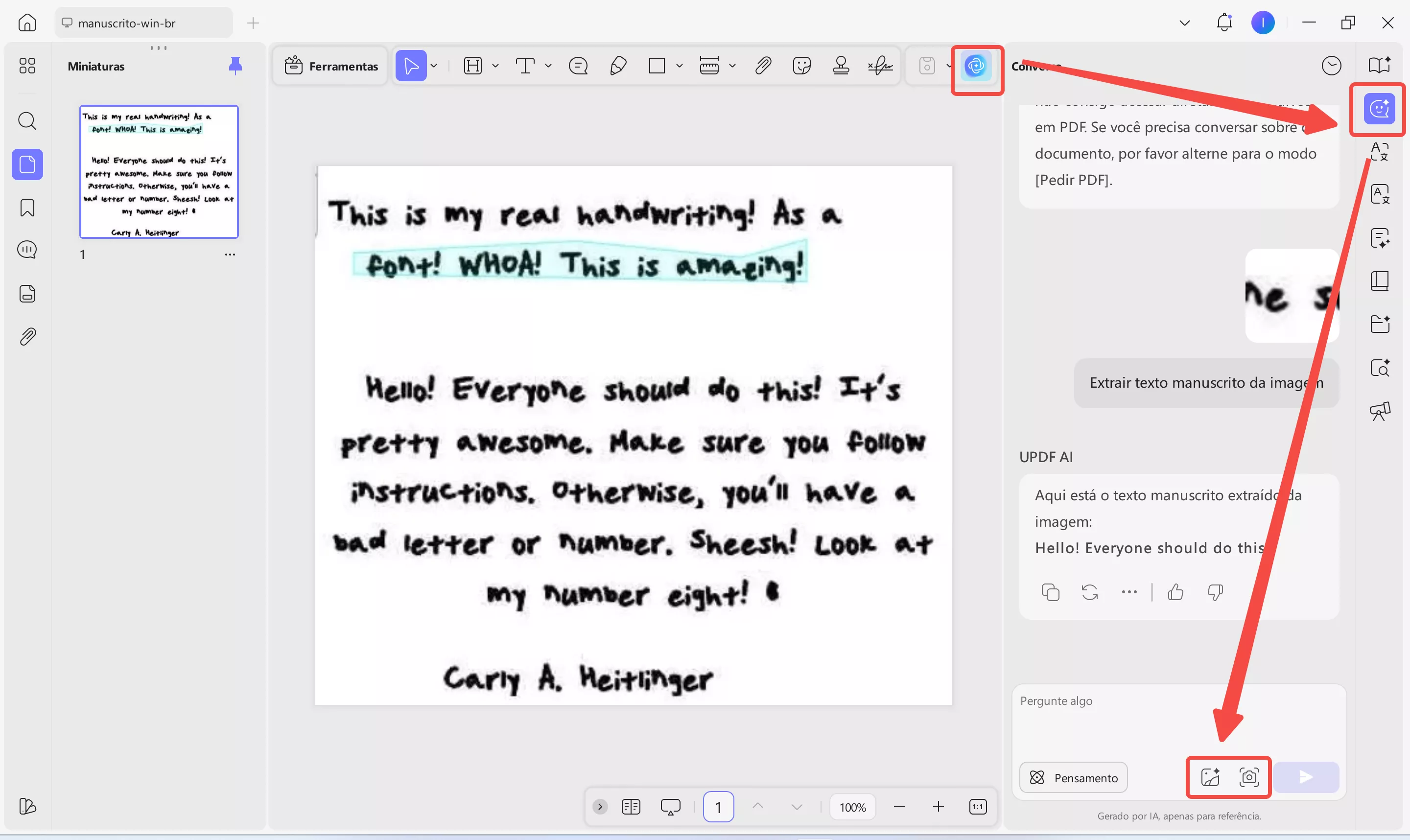Image resolution: width=1410 pixels, height=840 pixels.
Task: Open the stamp tool
Action: coord(841,66)
